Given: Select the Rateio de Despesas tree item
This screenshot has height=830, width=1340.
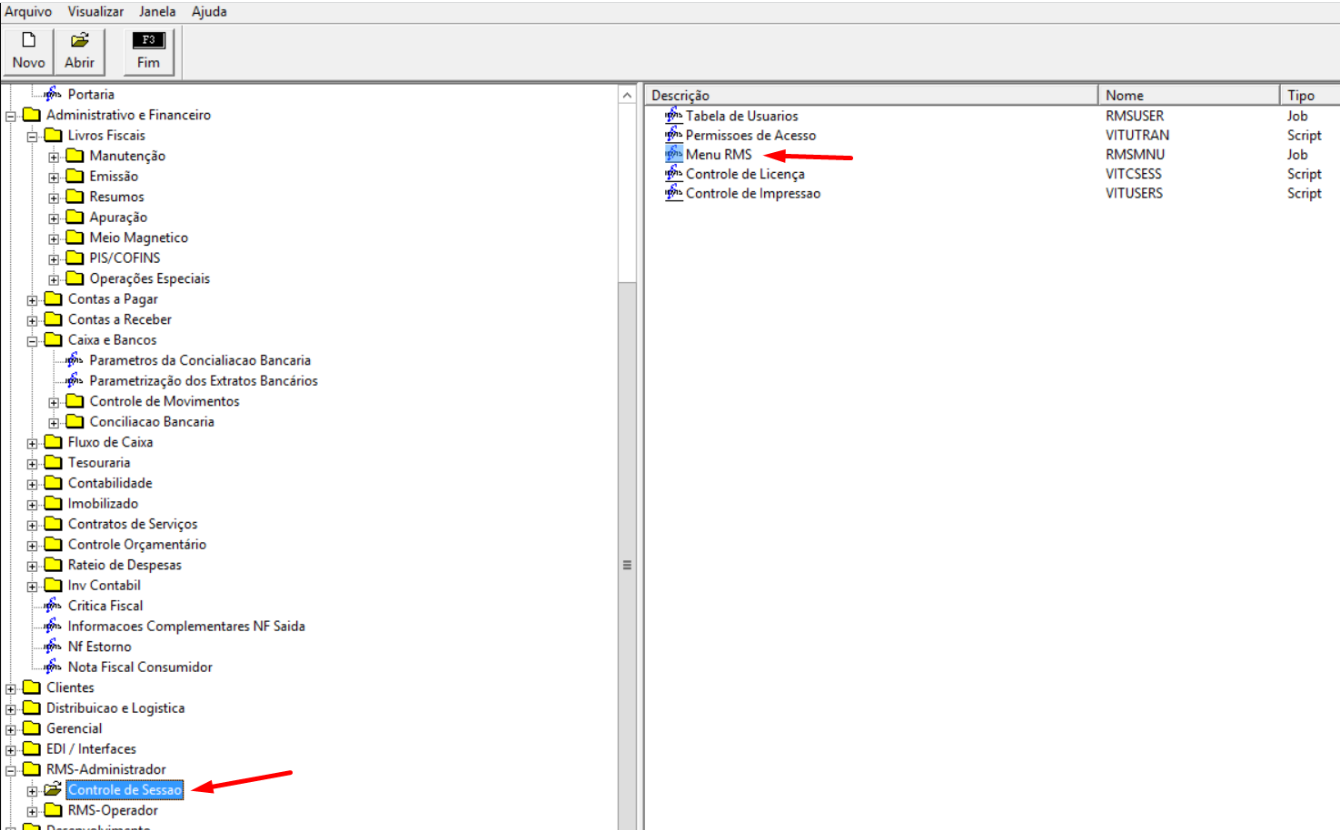Looking at the screenshot, I should [125, 565].
